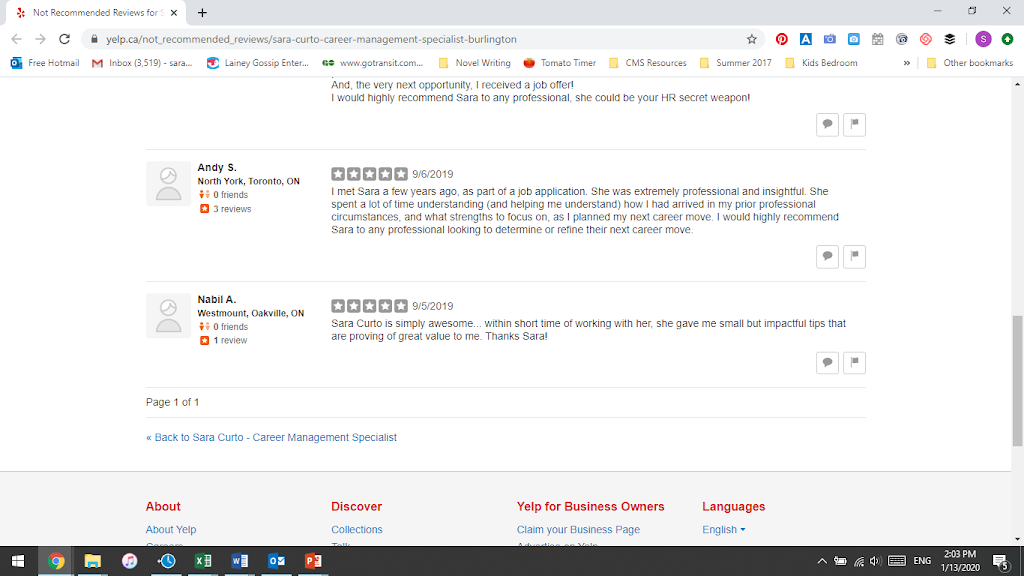1024x576 pixels.
Task: Click the five-star rating dated 9/5/2019
Action: 369,306
